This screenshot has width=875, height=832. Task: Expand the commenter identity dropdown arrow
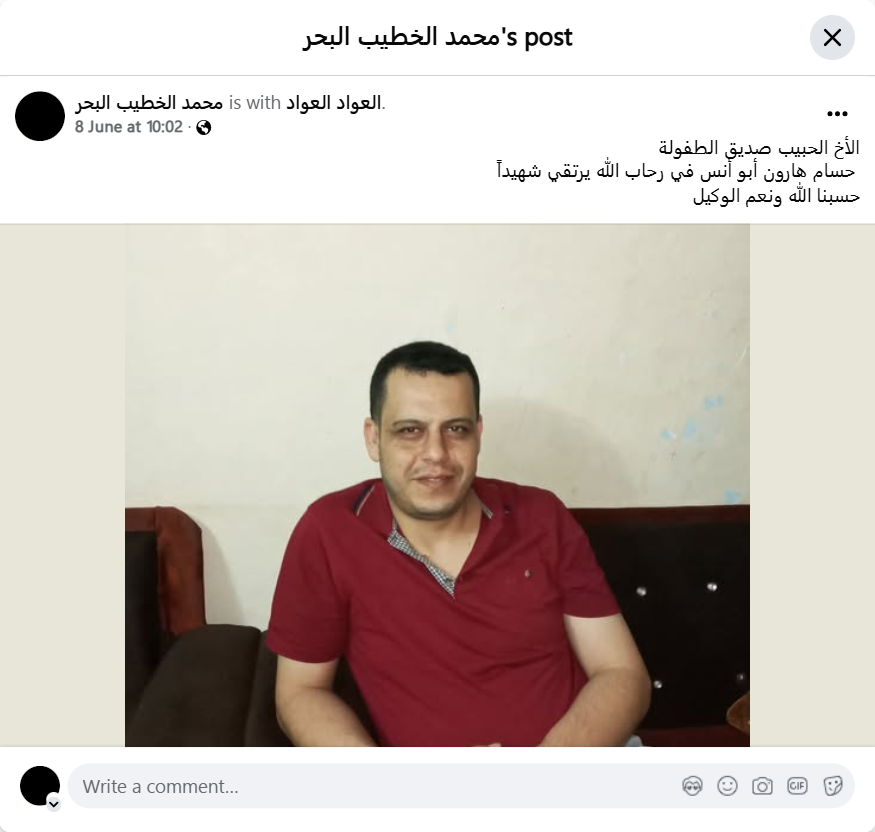click(54, 804)
